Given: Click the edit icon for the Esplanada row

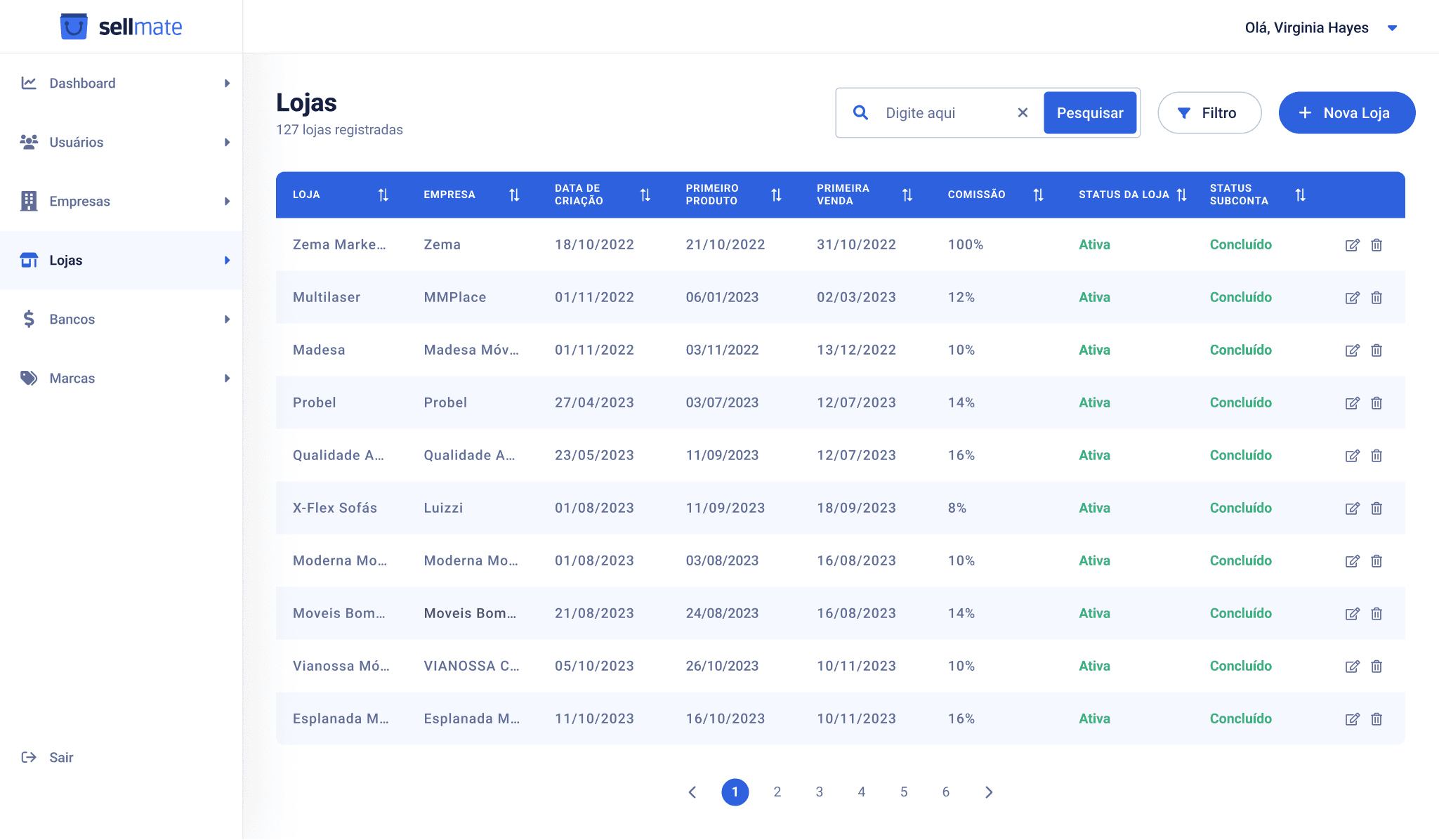Looking at the screenshot, I should click(1352, 719).
